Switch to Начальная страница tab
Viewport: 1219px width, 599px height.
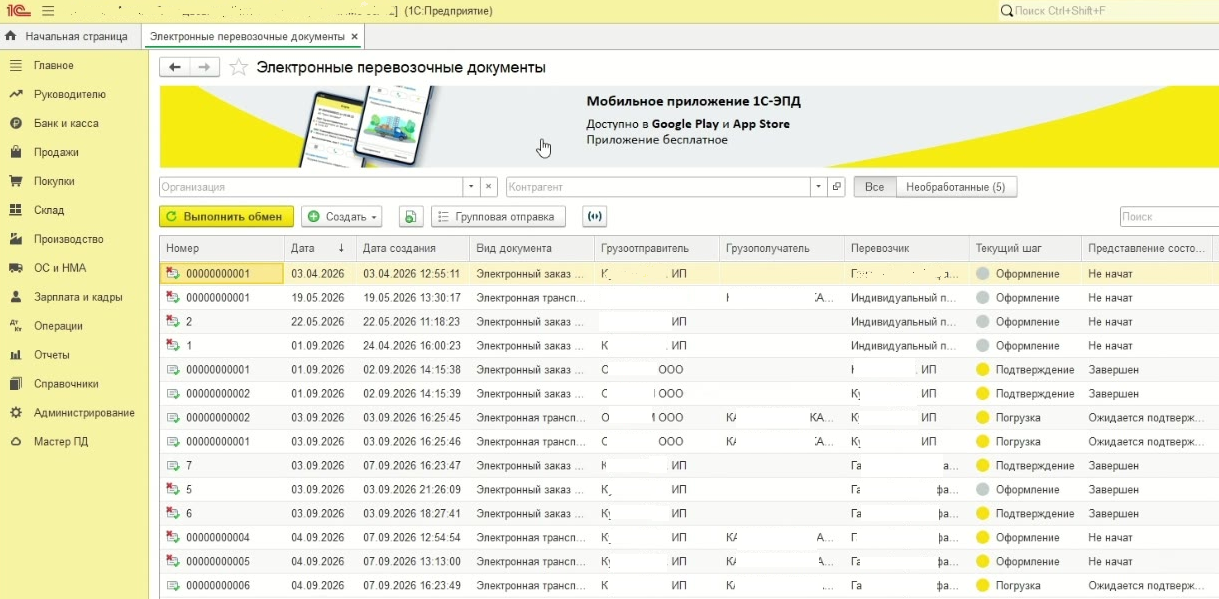tap(68, 36)
